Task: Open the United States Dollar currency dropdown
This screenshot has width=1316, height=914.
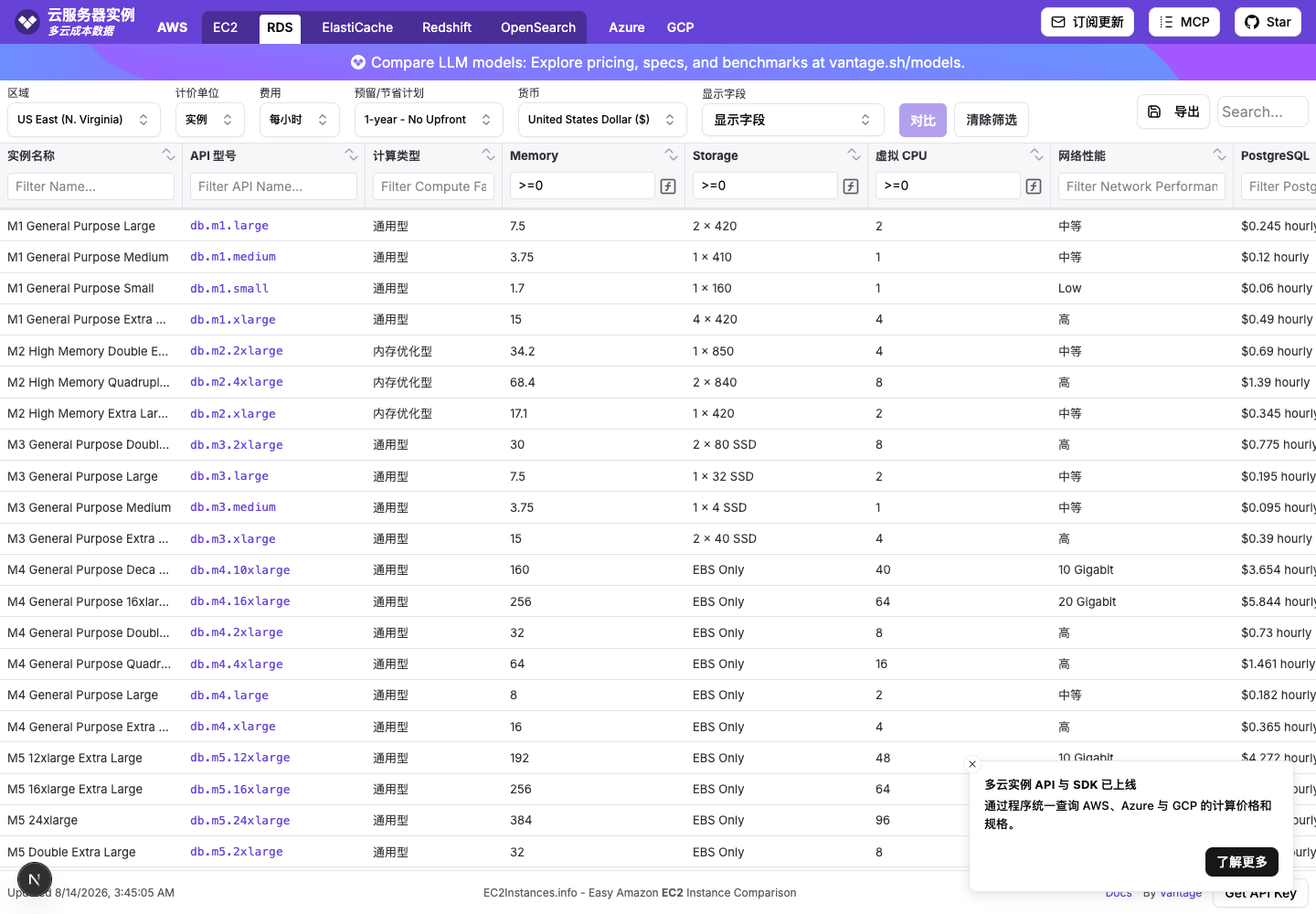Action: coord(602,120)
